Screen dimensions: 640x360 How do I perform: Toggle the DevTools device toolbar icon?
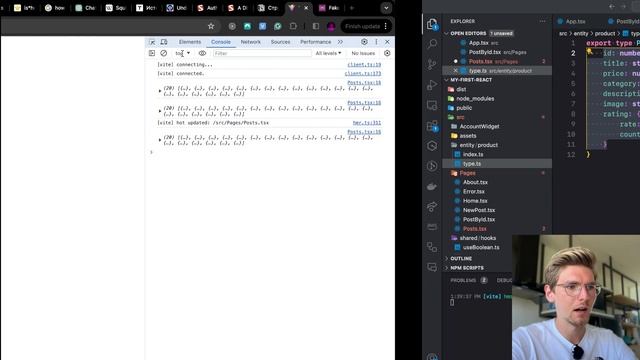164,42
